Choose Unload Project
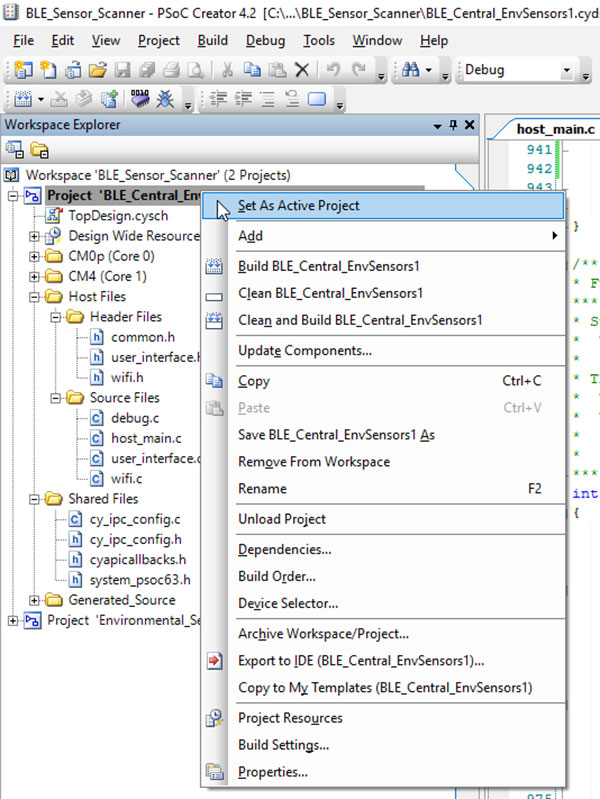Image resolution: width=600 pixels, height=799 pixels. pos(383,519)
